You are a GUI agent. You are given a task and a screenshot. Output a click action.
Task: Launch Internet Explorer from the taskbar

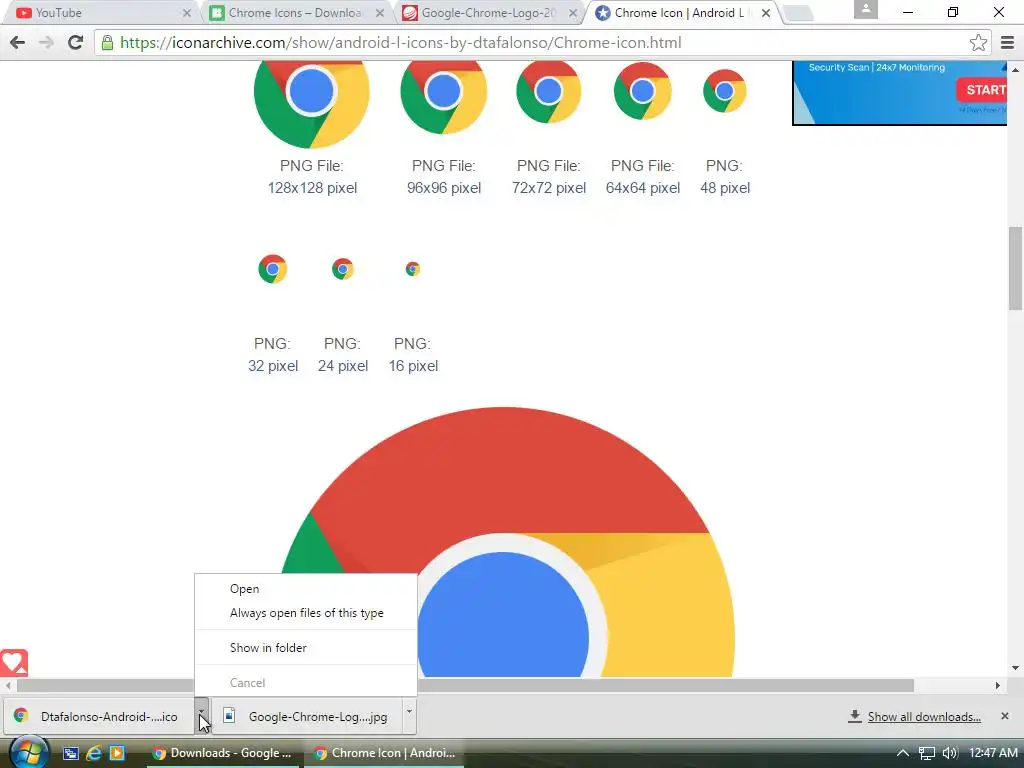click(94, 753)
